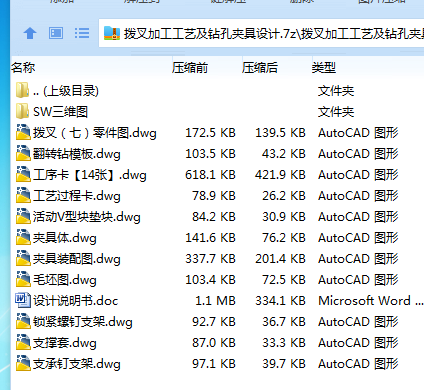Switch to the list view icon
The image size is (424, 390).
click(82, 33)
